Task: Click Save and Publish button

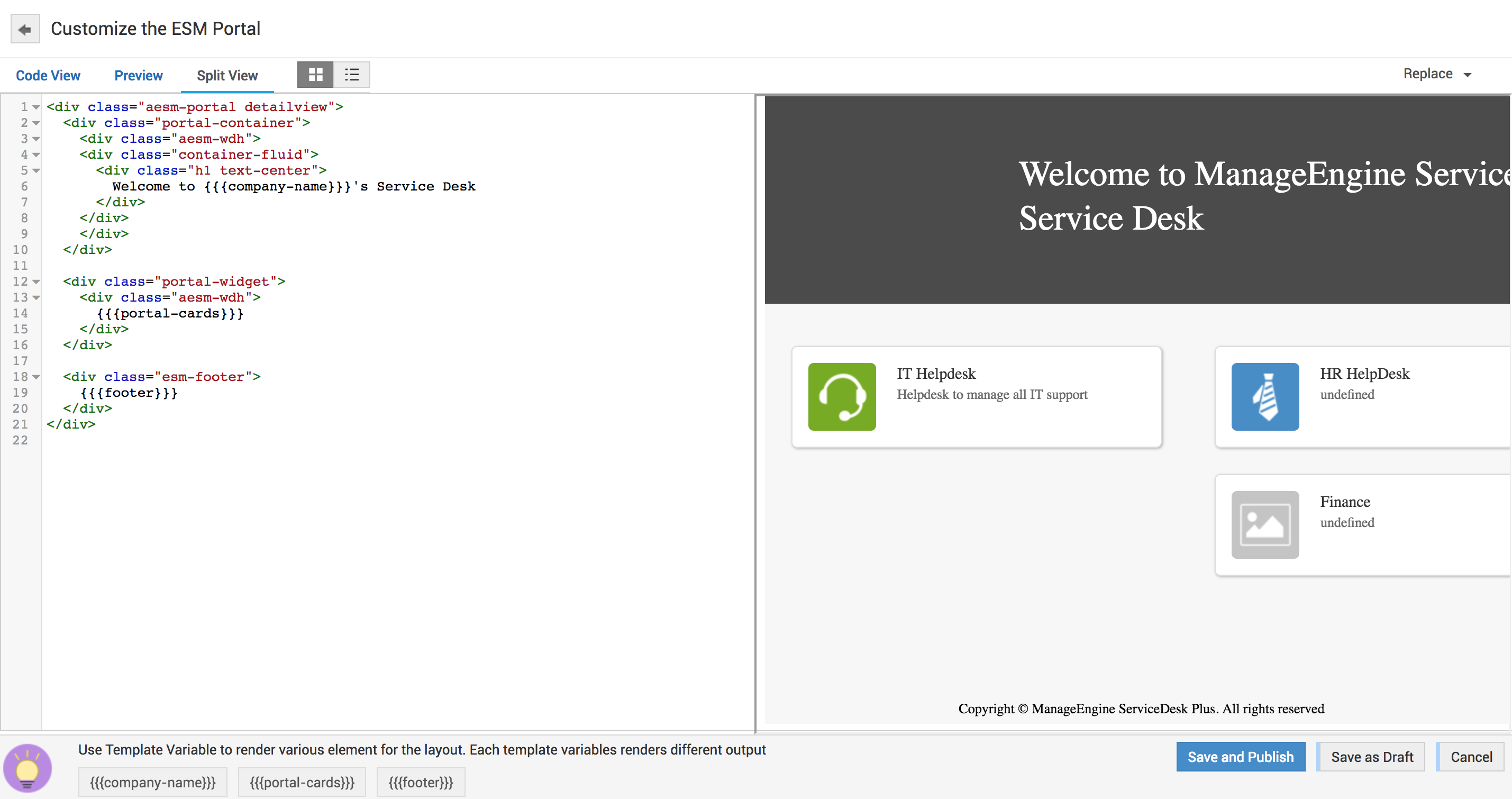Action: pos(1240,757)
